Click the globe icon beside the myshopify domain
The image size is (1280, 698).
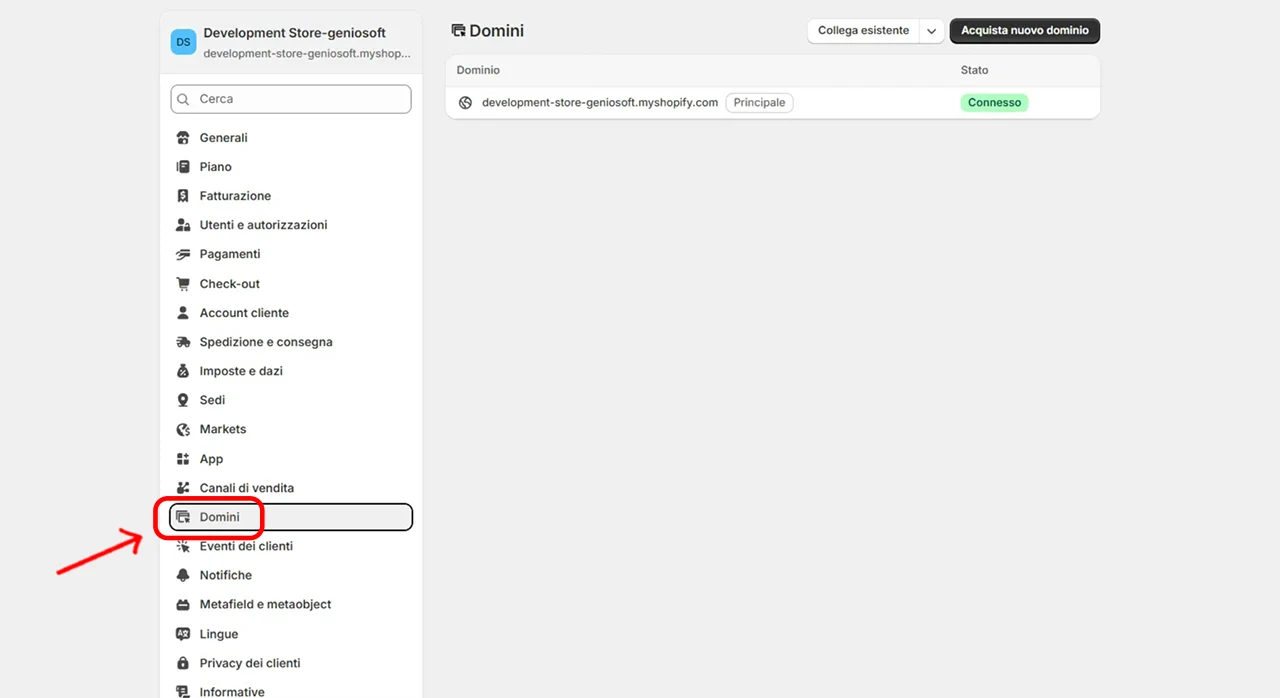[x=465, y=102]
